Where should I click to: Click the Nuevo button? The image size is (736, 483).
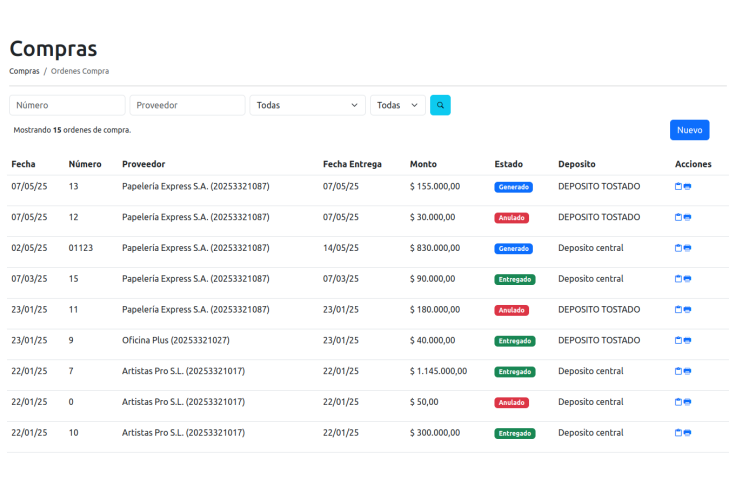point(690,130)
